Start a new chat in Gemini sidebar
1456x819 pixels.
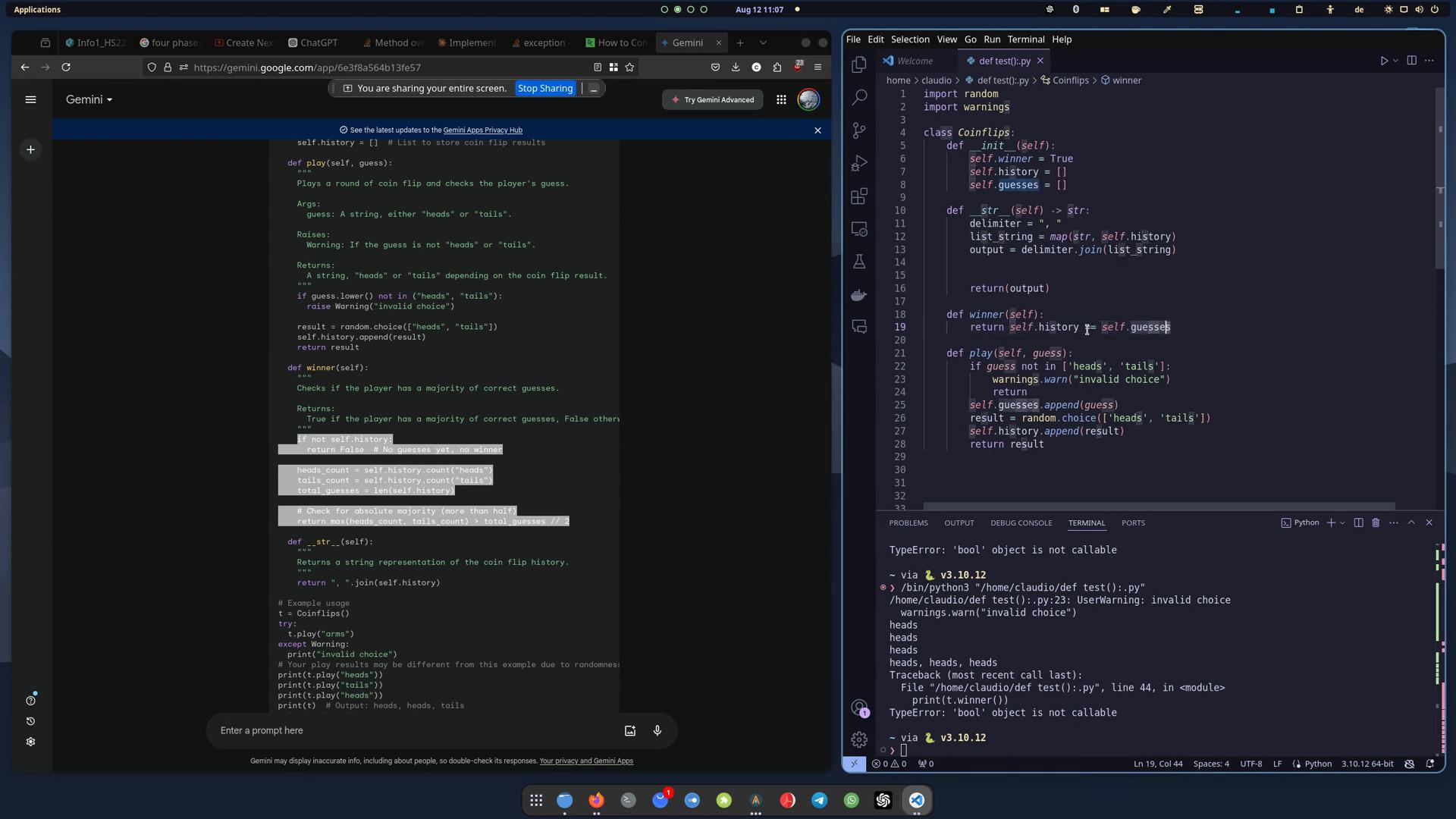click(30, 149)
